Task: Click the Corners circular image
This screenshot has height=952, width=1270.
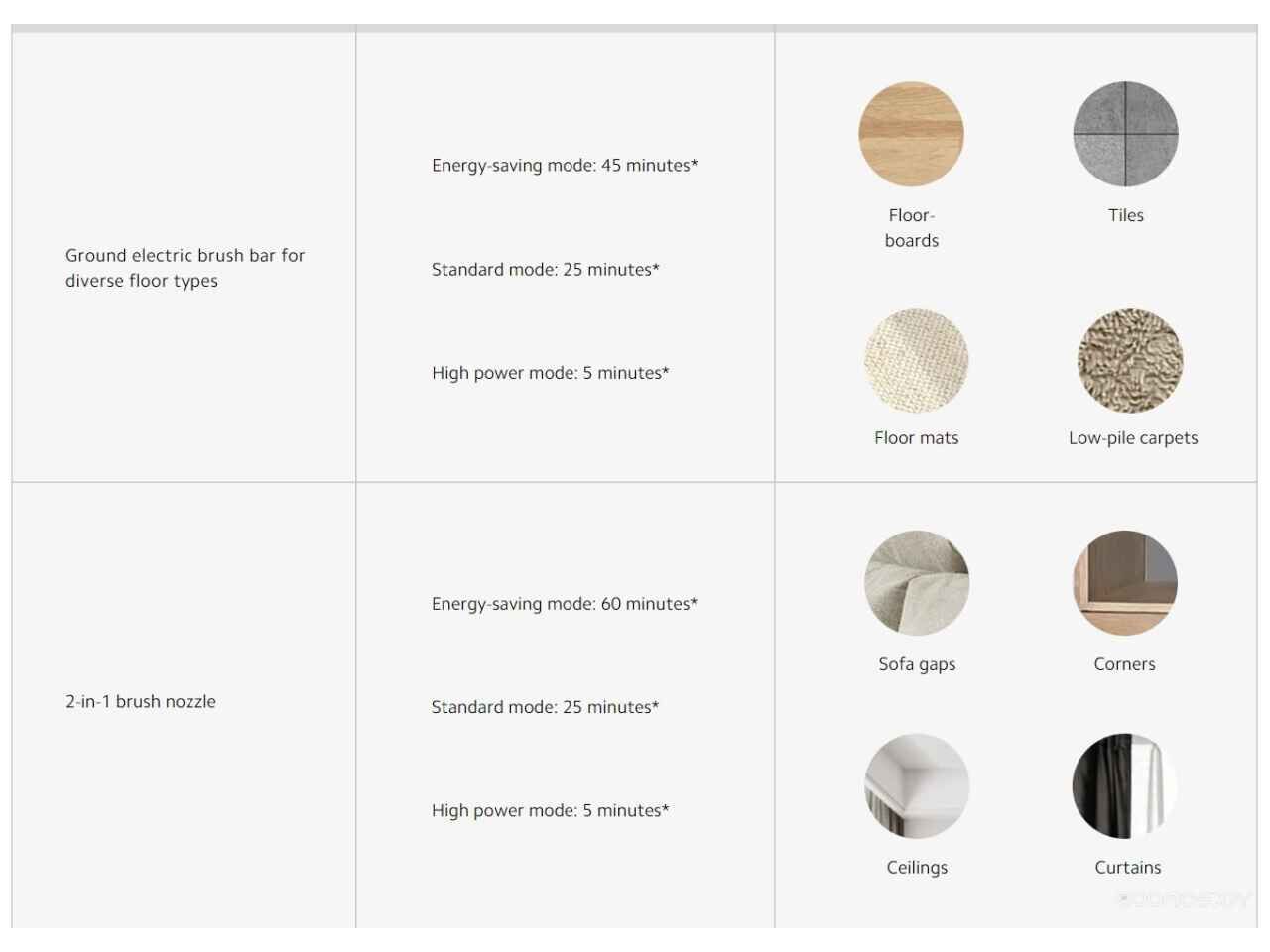Action: [x=1124, y=583]
